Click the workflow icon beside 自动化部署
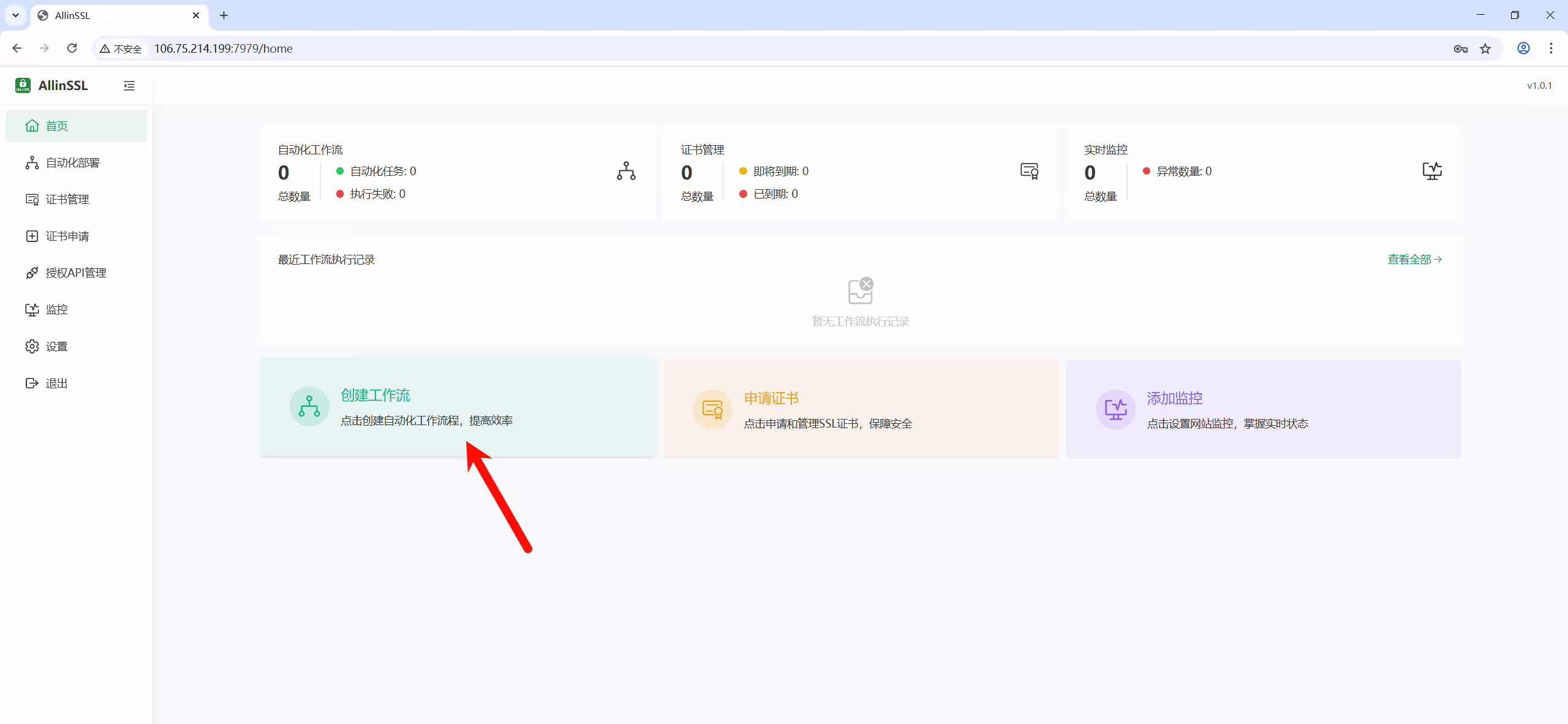Screen dimensions: 1568x724 coord(32,162)
